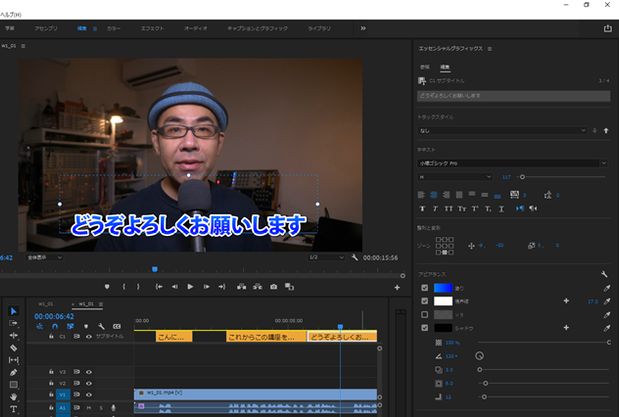Open the blue fill color swatch

[x=443, y=288]
